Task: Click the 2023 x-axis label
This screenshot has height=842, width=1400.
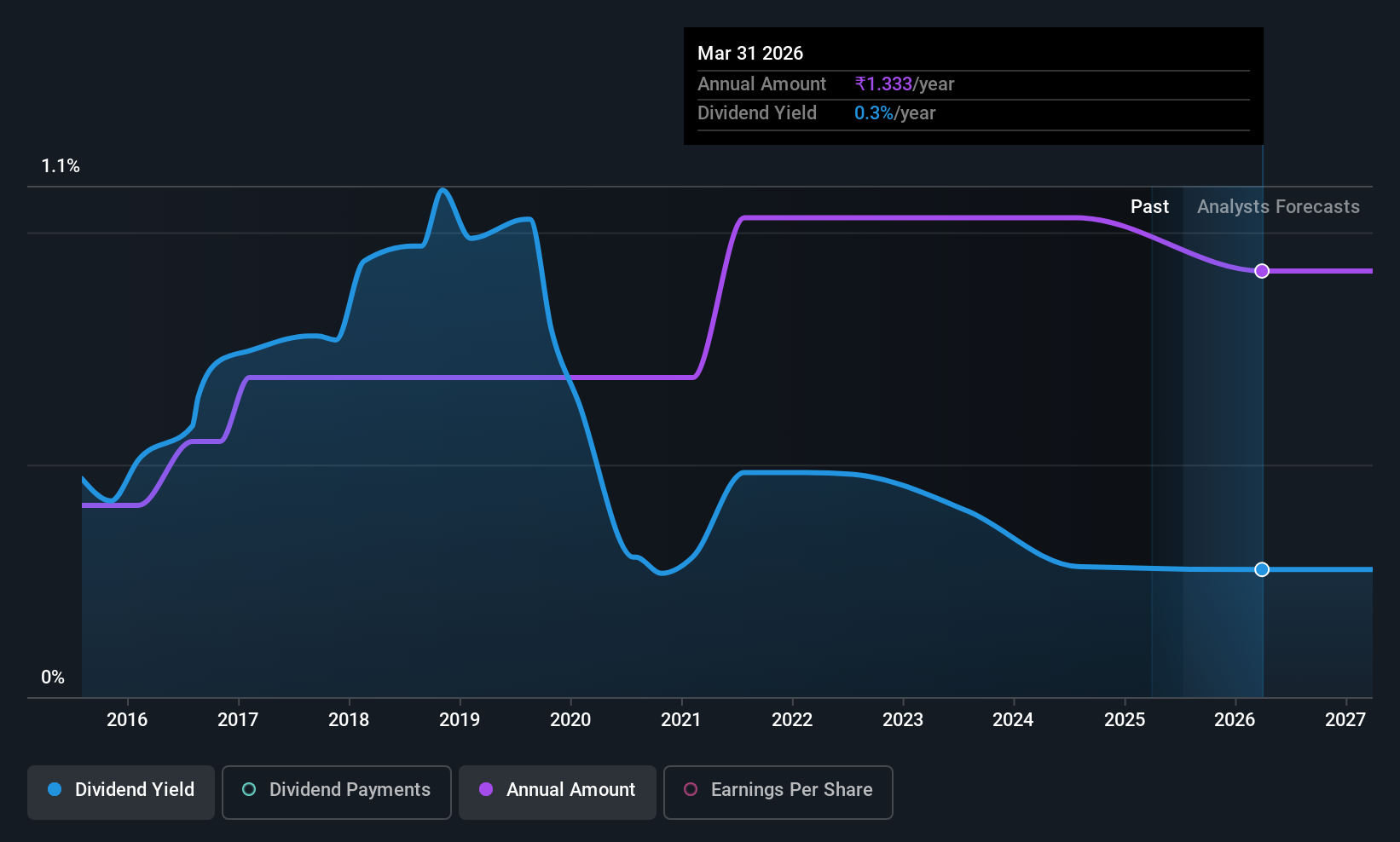Action: pyautogui.click(x=903, y=720)
